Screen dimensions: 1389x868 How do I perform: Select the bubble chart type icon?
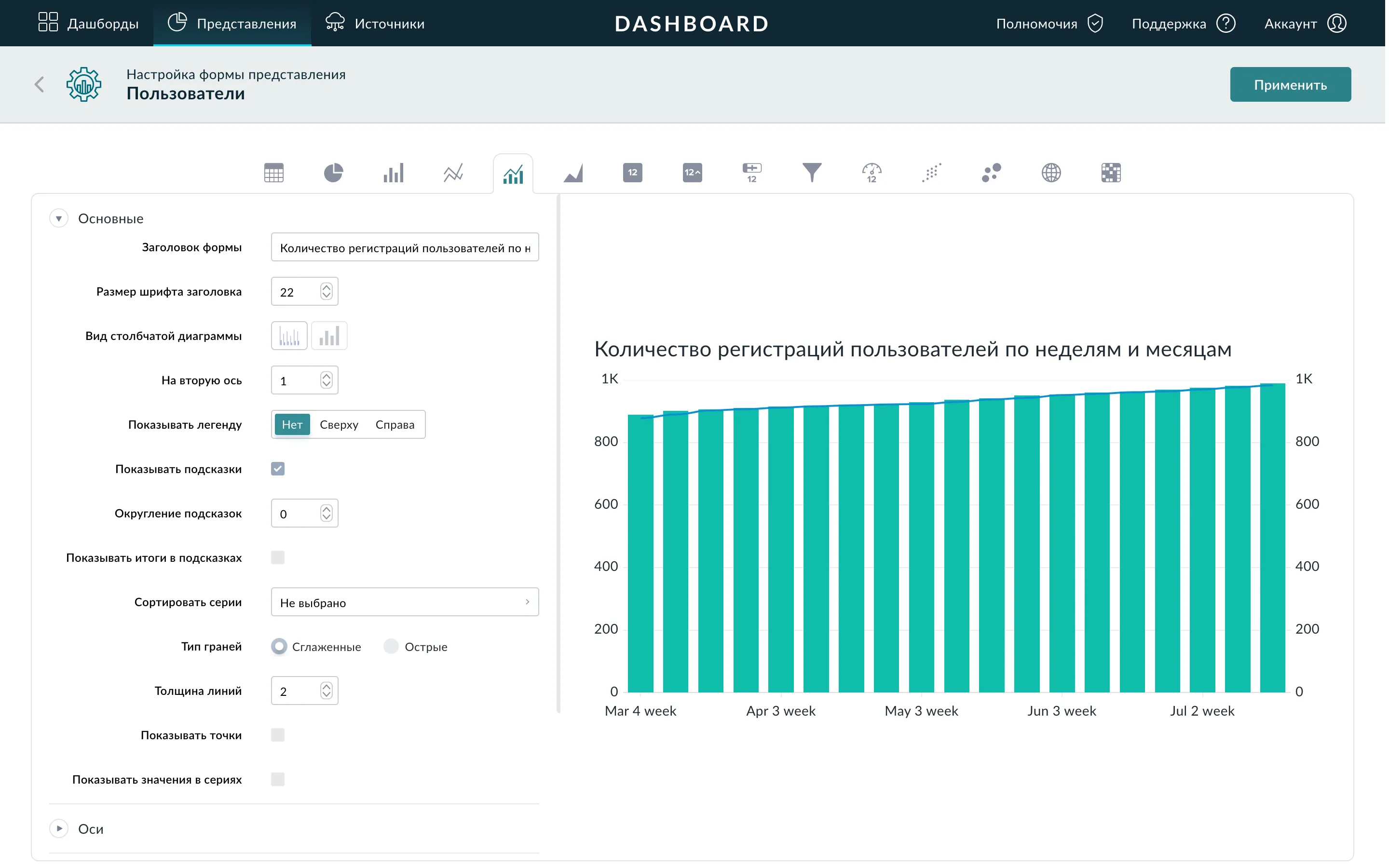(x=991, y=173)
